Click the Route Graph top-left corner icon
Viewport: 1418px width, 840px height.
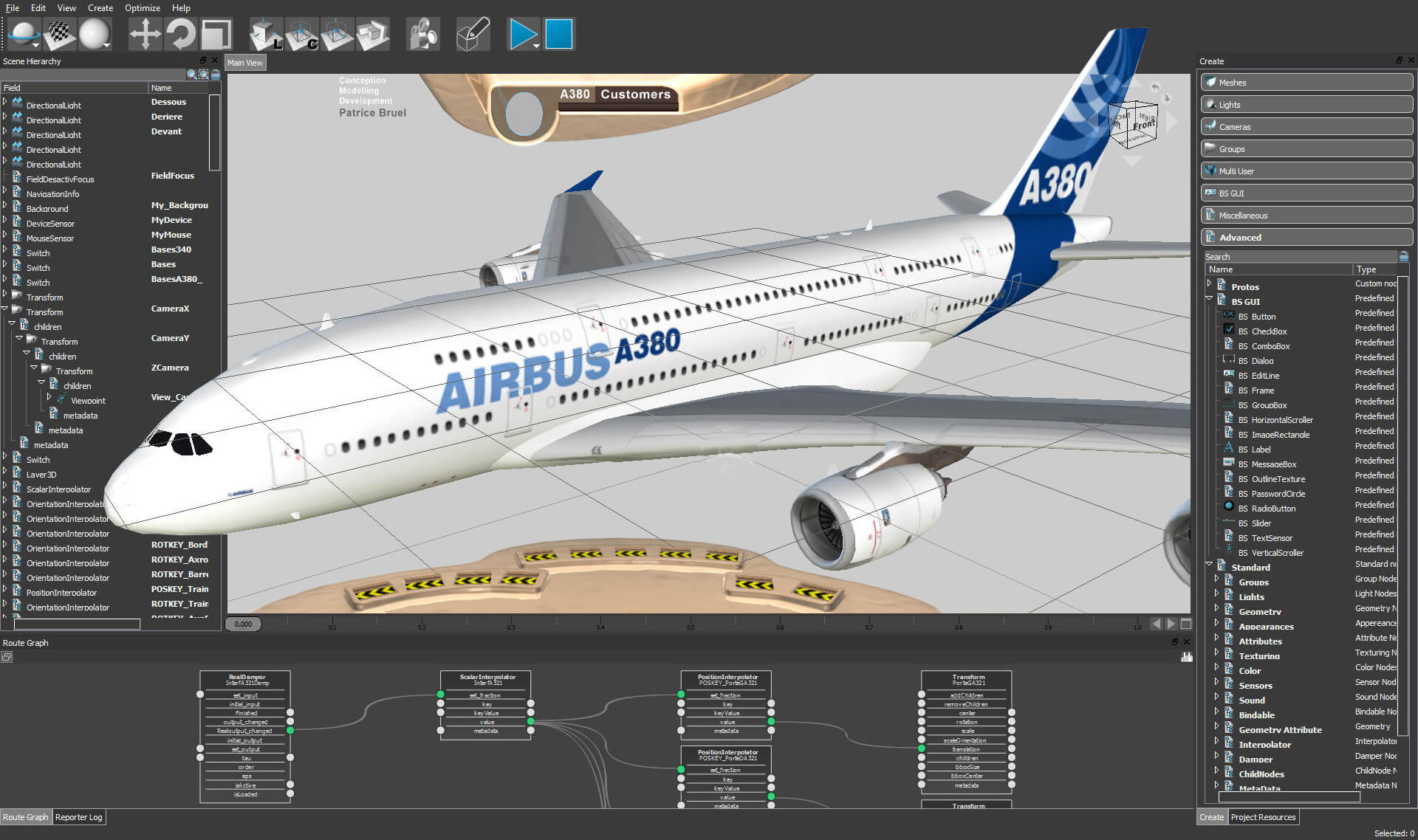[x=7, y=656]
